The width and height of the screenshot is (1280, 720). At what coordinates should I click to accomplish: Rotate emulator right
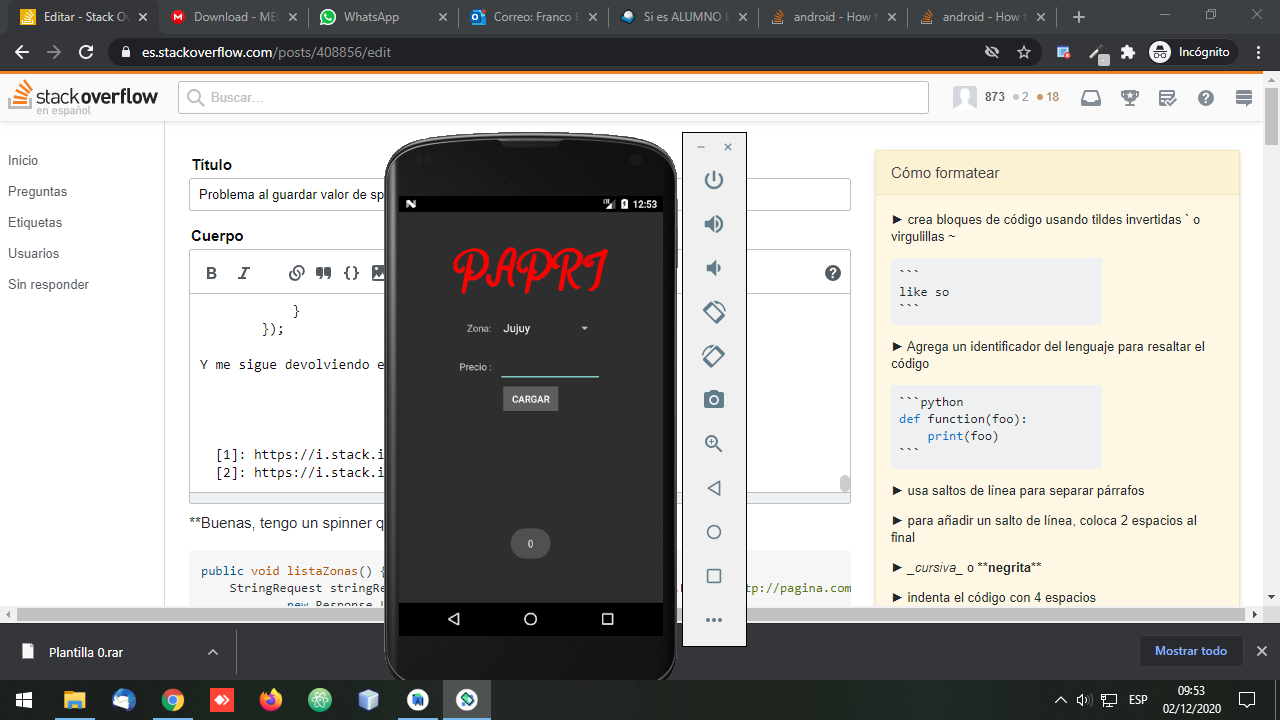point(713,356)
